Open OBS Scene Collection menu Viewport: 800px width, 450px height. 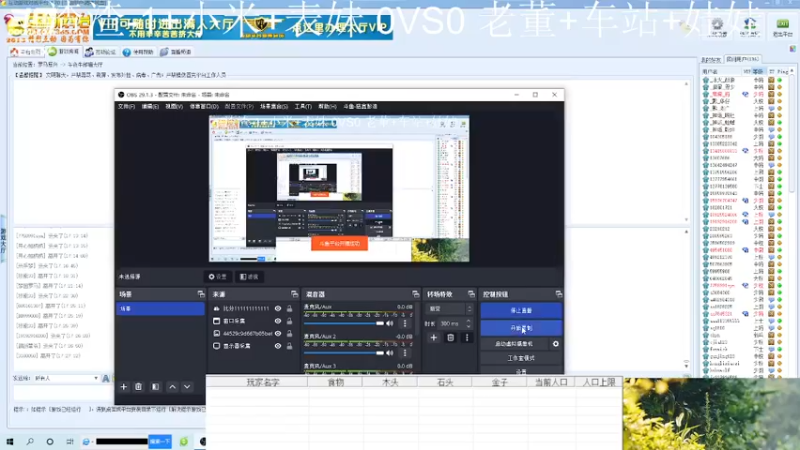coord(273,107)
